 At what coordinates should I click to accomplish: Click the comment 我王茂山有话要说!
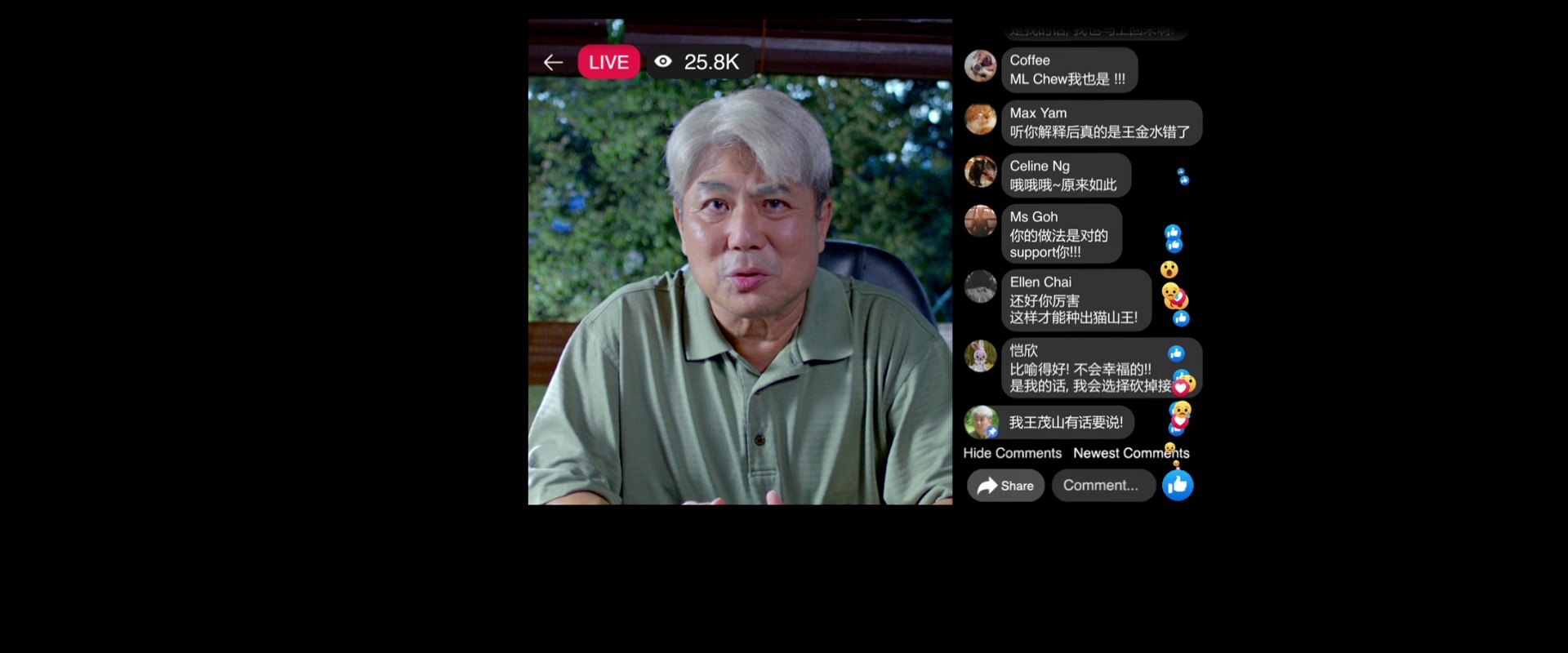coord(1066,423)
